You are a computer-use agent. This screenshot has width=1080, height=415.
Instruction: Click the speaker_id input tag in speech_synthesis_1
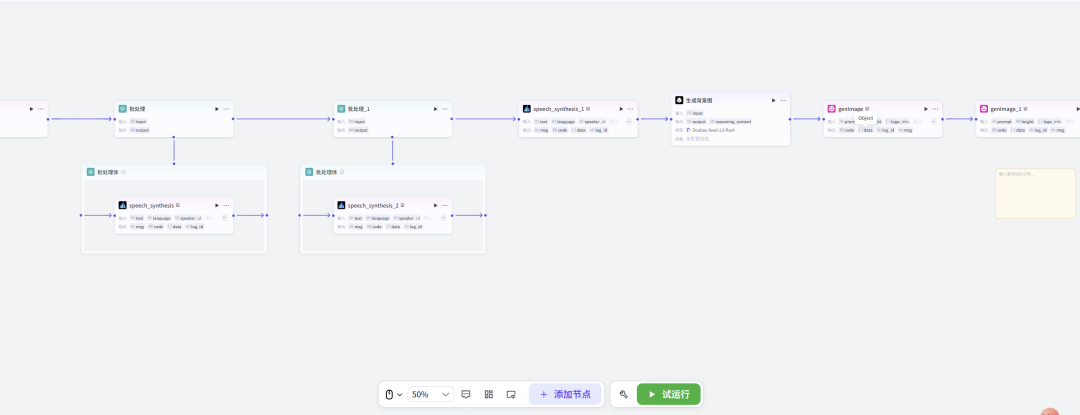point(594,121)
